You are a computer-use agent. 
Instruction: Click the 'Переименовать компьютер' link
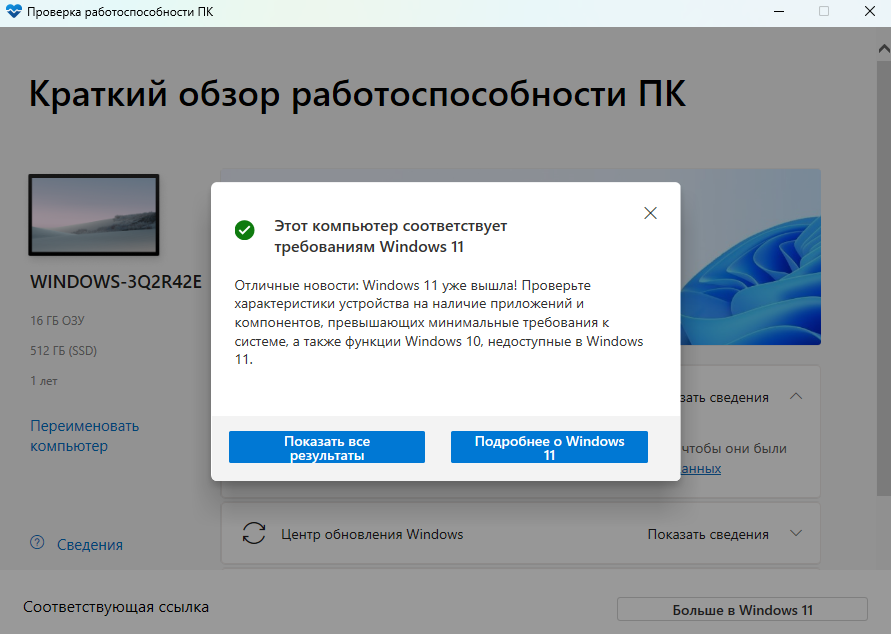point(84,436)
